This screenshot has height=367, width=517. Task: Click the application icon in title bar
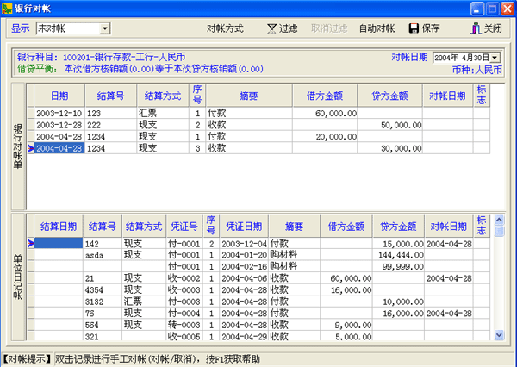7,8
